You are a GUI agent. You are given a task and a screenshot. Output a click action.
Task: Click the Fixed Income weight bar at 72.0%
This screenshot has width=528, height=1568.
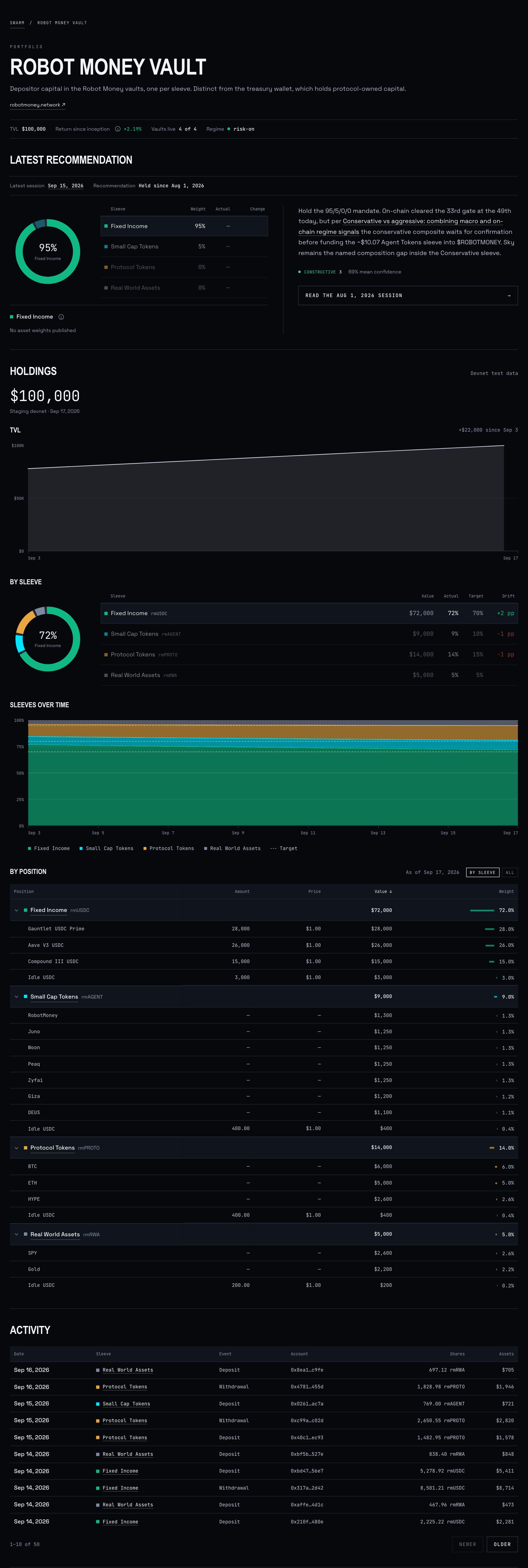(x=482, y=911)
